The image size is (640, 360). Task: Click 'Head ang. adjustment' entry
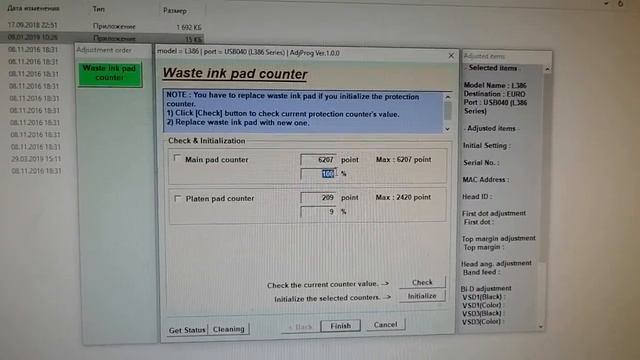point(496,263)
